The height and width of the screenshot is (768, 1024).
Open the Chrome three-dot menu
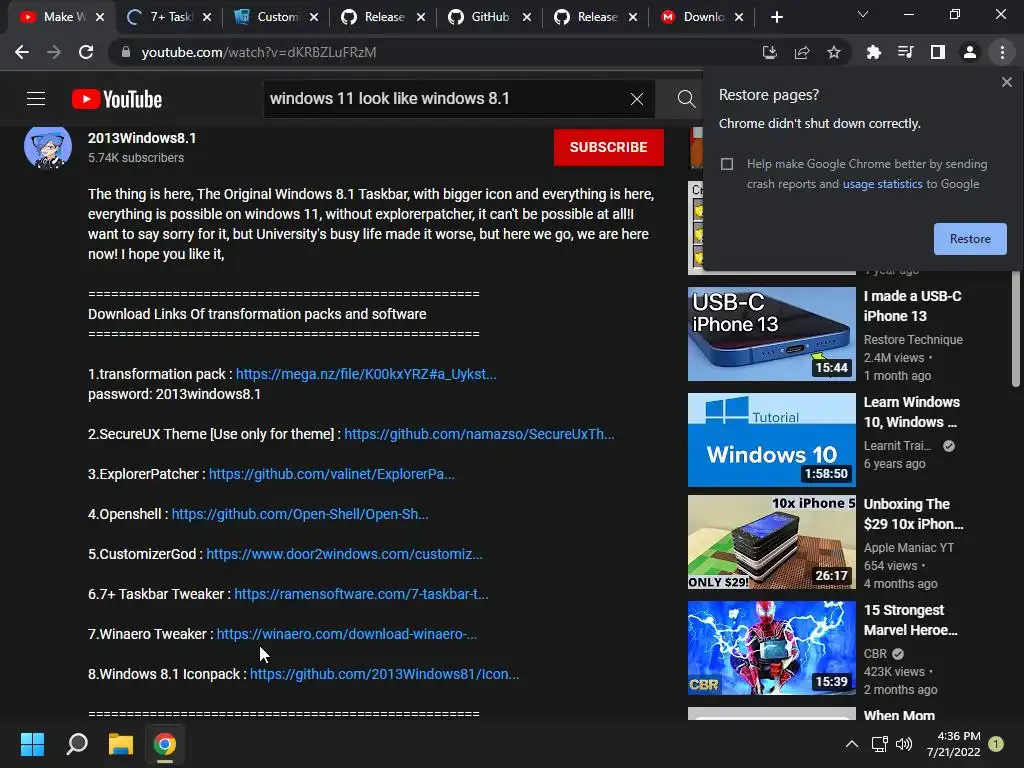pyautogui.click(x=1002, y=52)
